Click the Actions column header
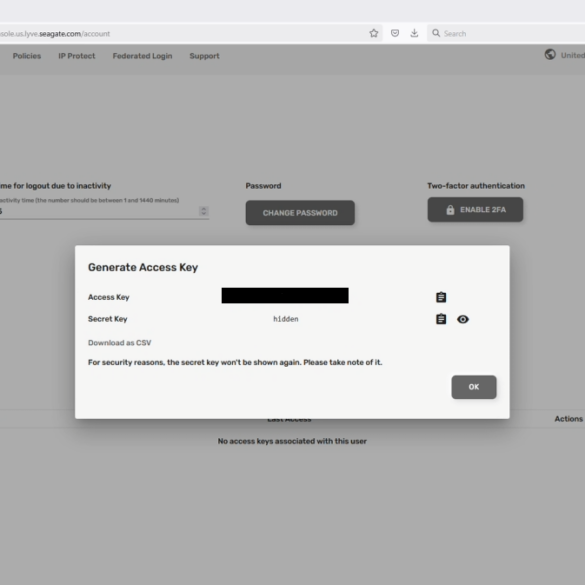Viewport: 585px width, 585px height. click(x=569, y=419)
